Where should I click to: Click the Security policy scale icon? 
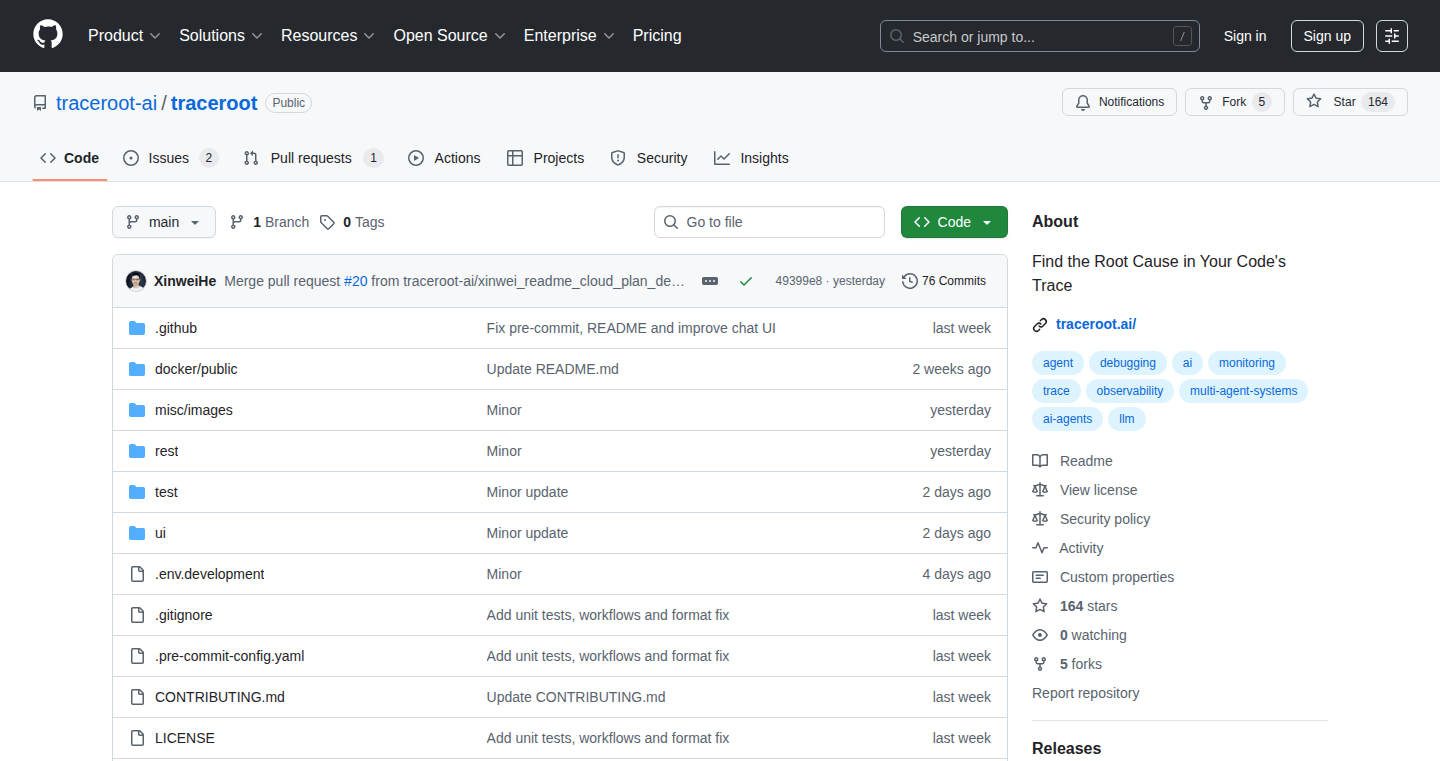click(x=1040, y=519)
